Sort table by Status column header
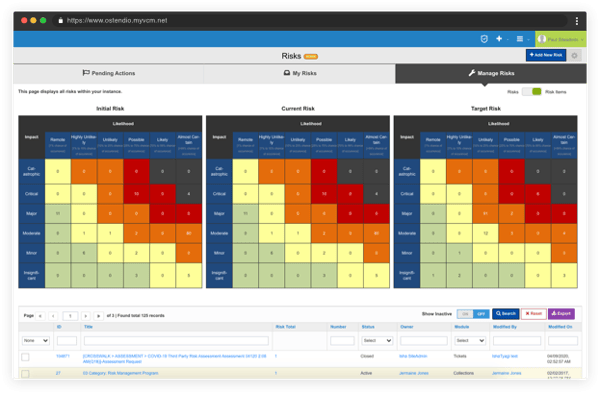600x394 pixels. (x=368, y=327)
